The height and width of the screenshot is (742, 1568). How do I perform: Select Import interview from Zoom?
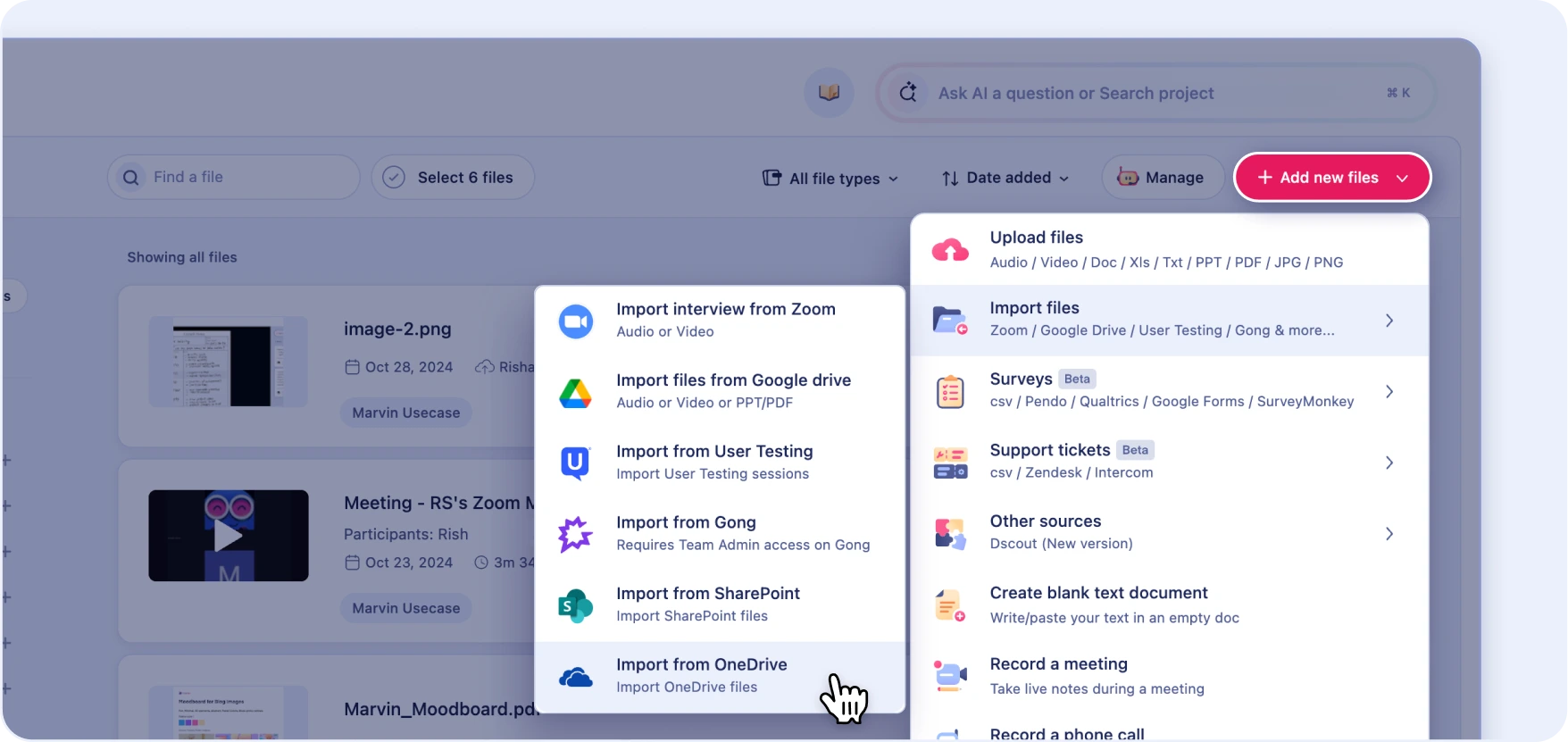click(x=720, y=321)
